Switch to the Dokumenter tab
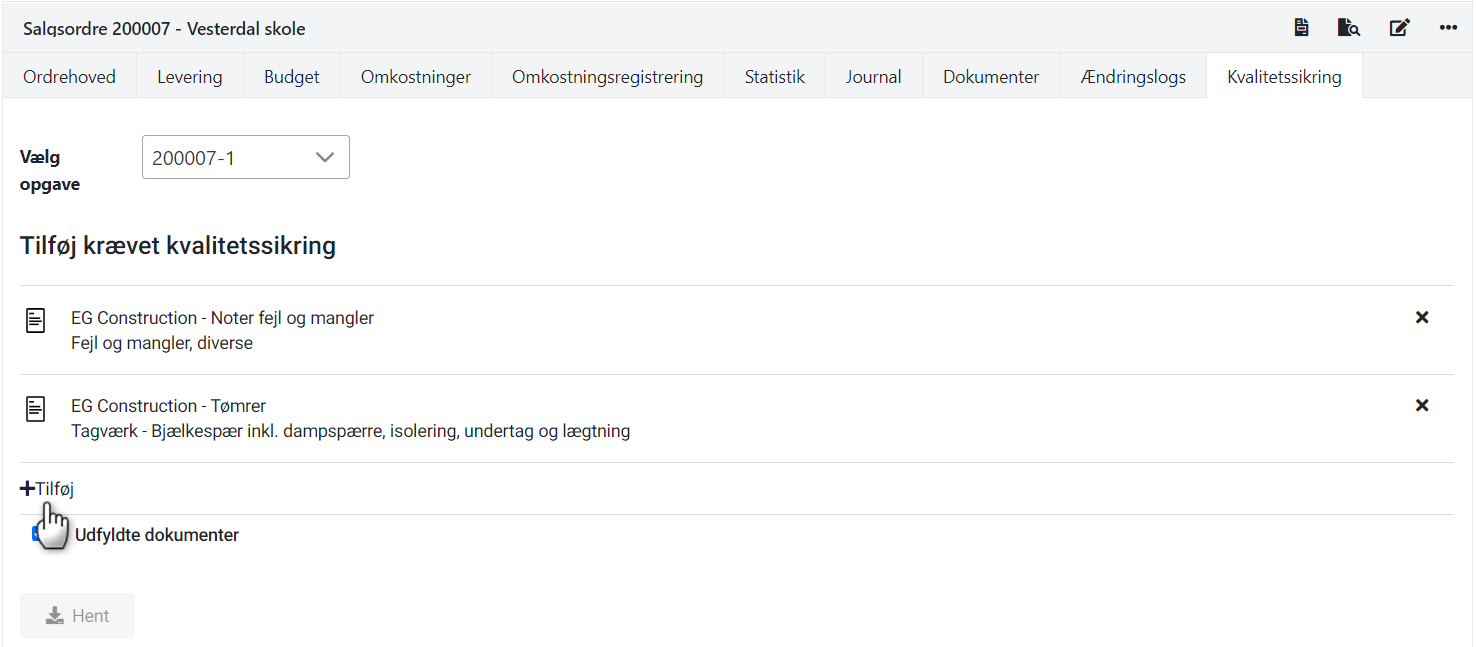Screen dimensions: 1476x647 [x=990, y=77]
